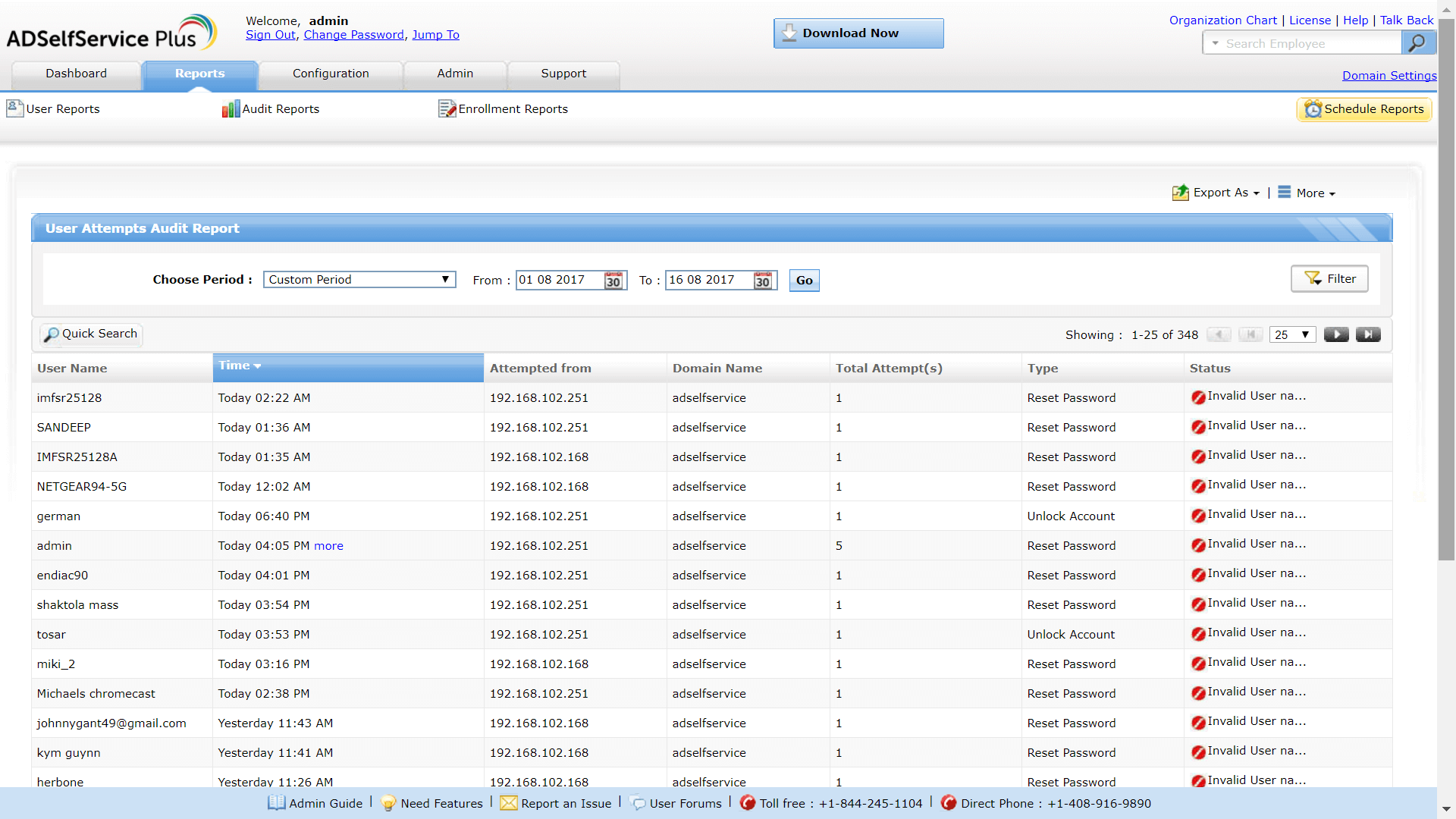This screenshot has height=819, width=1456.
Task: Click Report an Issue envelope icon
Action: click(x=508, y=803)
